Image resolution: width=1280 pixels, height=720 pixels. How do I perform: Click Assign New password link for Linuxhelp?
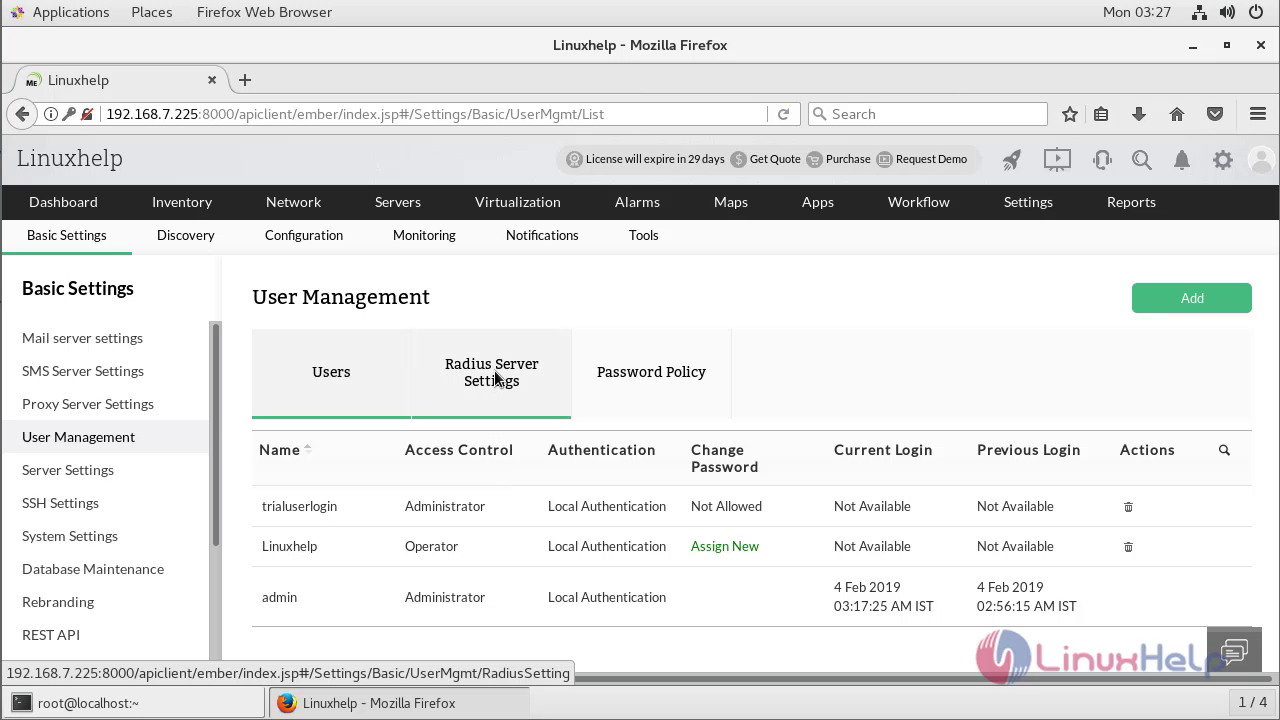point(725,546)
